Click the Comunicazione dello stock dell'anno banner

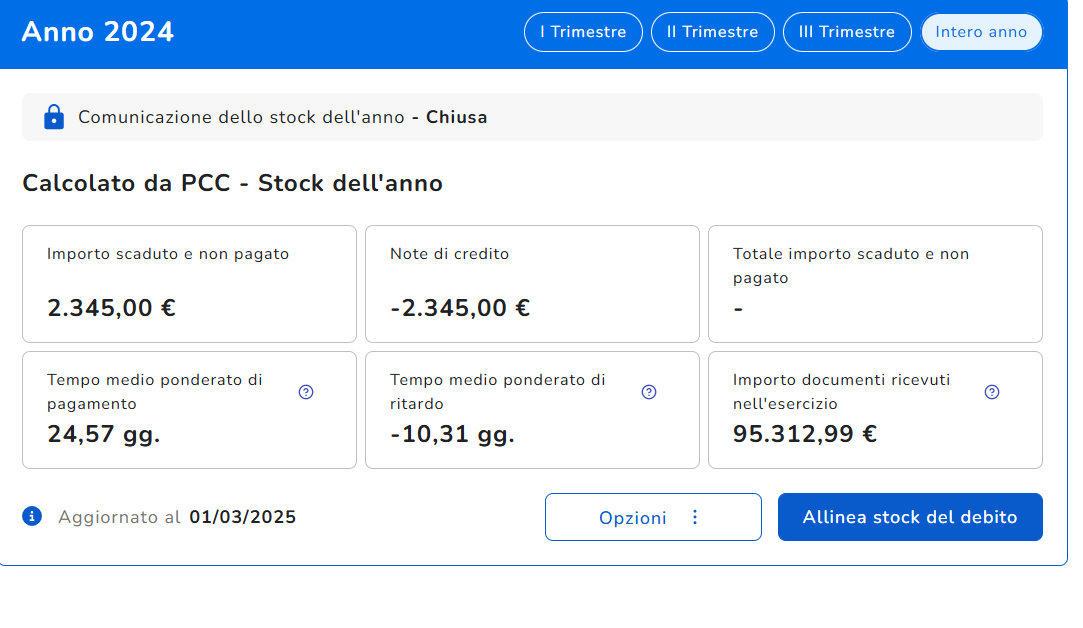point(532,117)
